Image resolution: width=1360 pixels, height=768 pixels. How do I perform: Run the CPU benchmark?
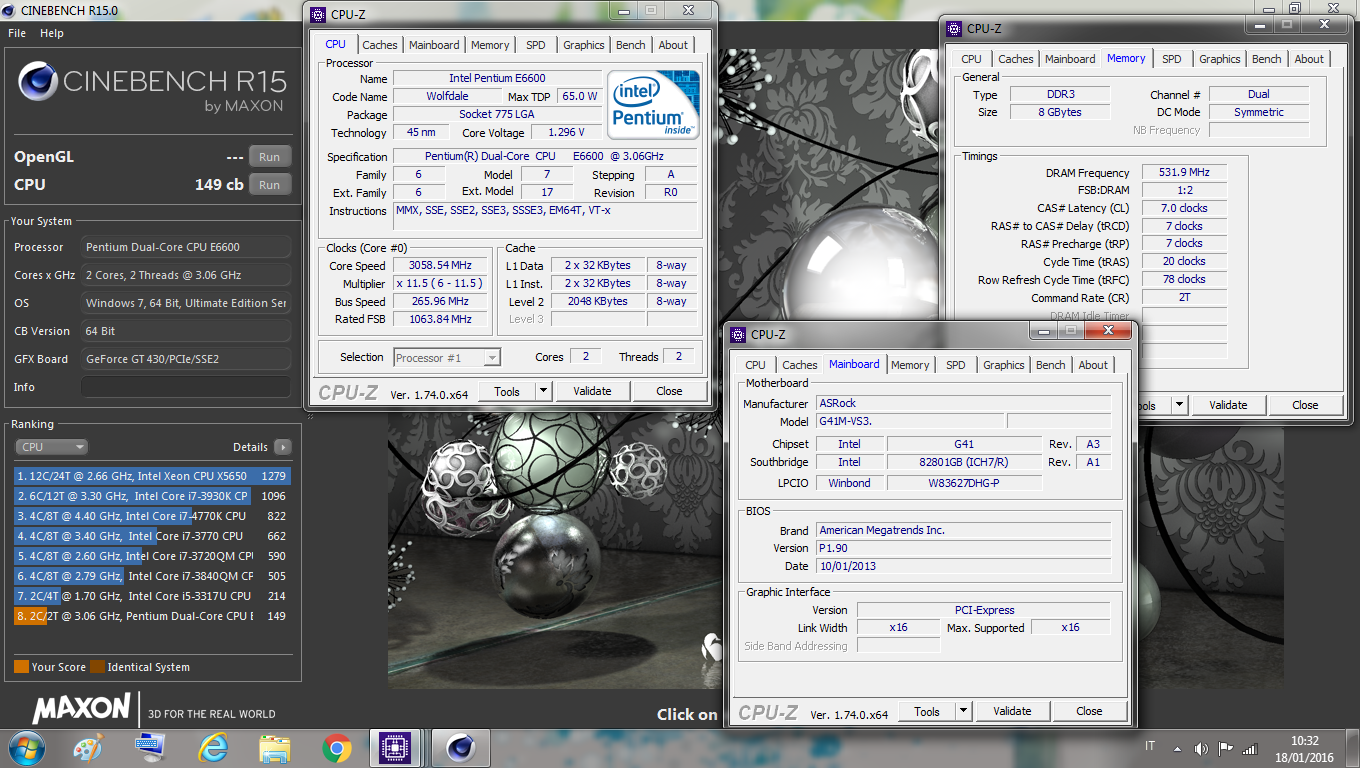point(270,184)
